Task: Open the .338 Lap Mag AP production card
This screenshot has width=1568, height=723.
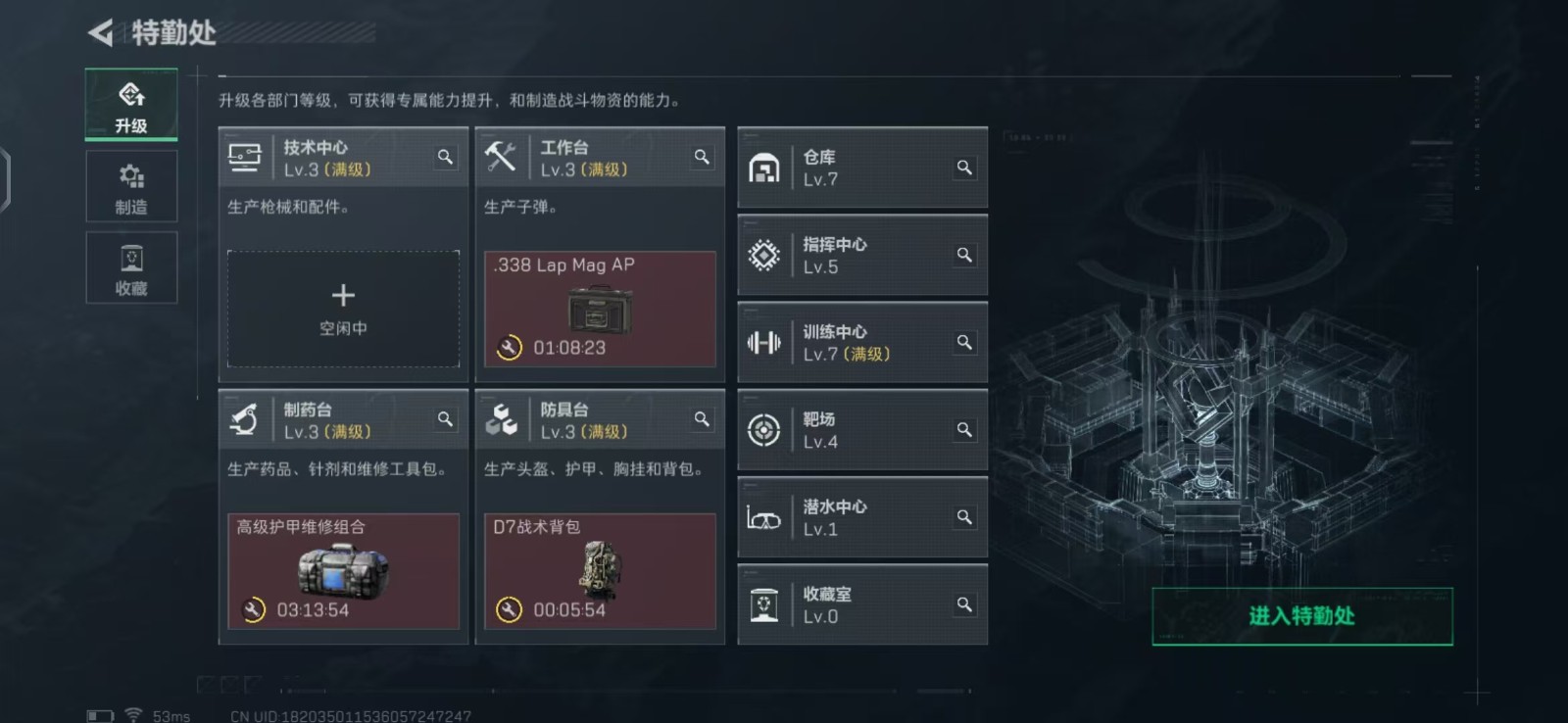Action: (600, 309)
